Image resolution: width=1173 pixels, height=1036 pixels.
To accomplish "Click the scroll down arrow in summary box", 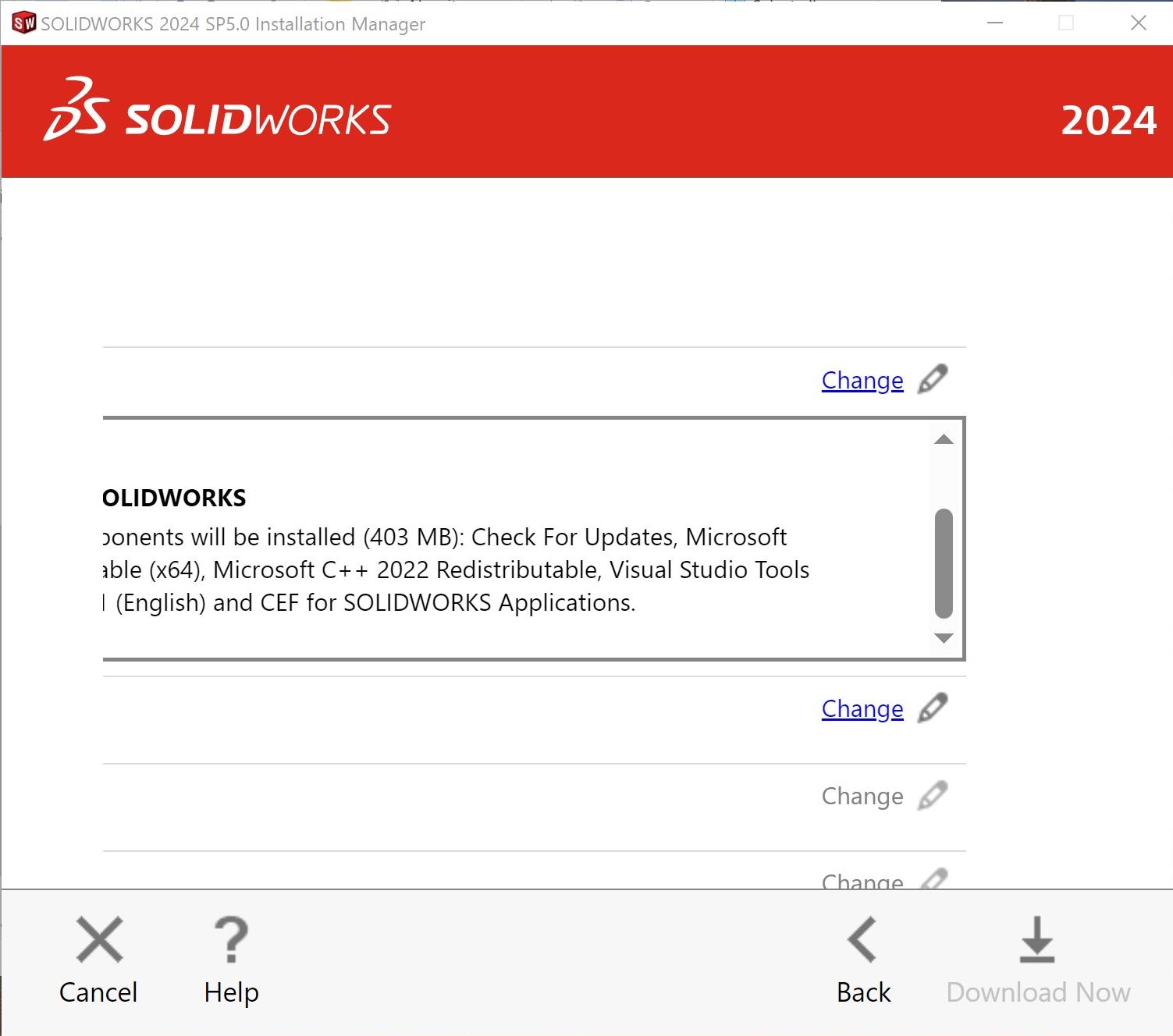I will pos(944,638).
